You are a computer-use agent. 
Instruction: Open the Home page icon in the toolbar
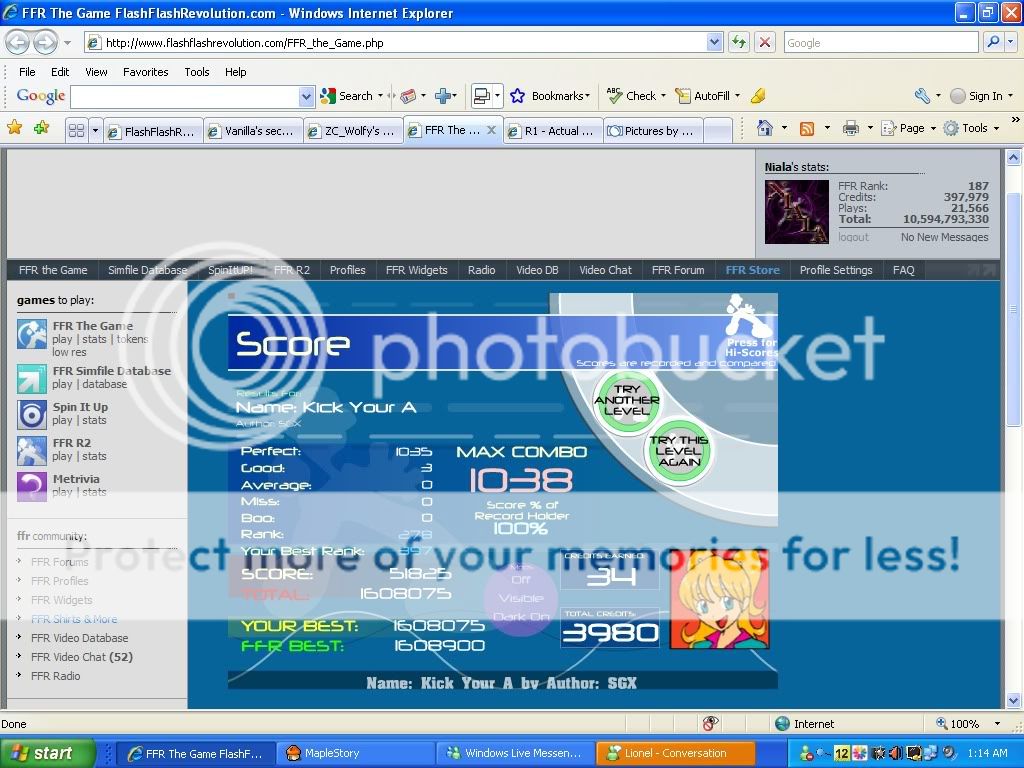click(765, 129)
